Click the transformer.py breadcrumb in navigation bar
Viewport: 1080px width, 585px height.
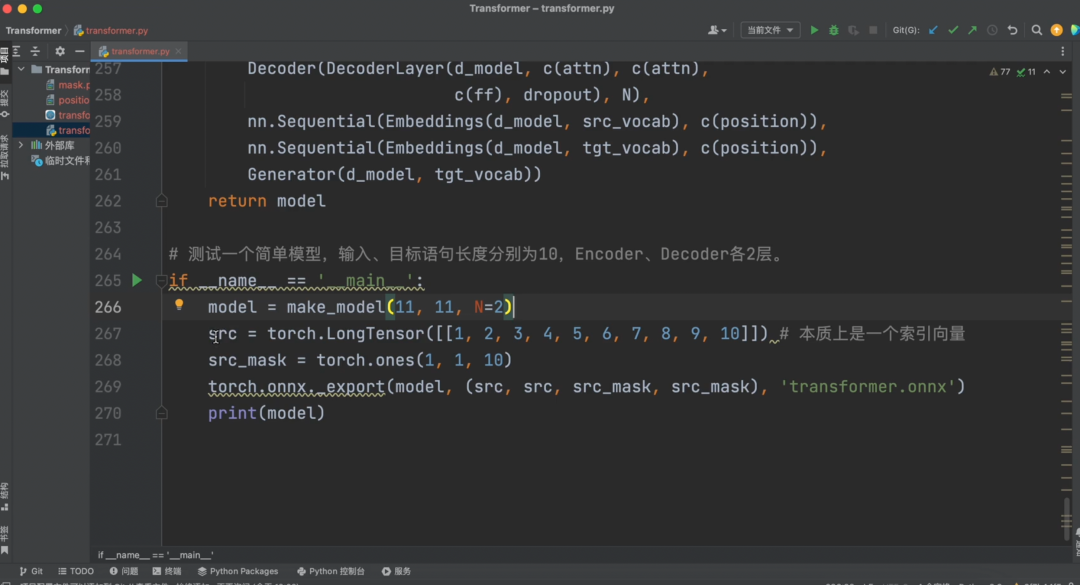(x=111, y=30)
